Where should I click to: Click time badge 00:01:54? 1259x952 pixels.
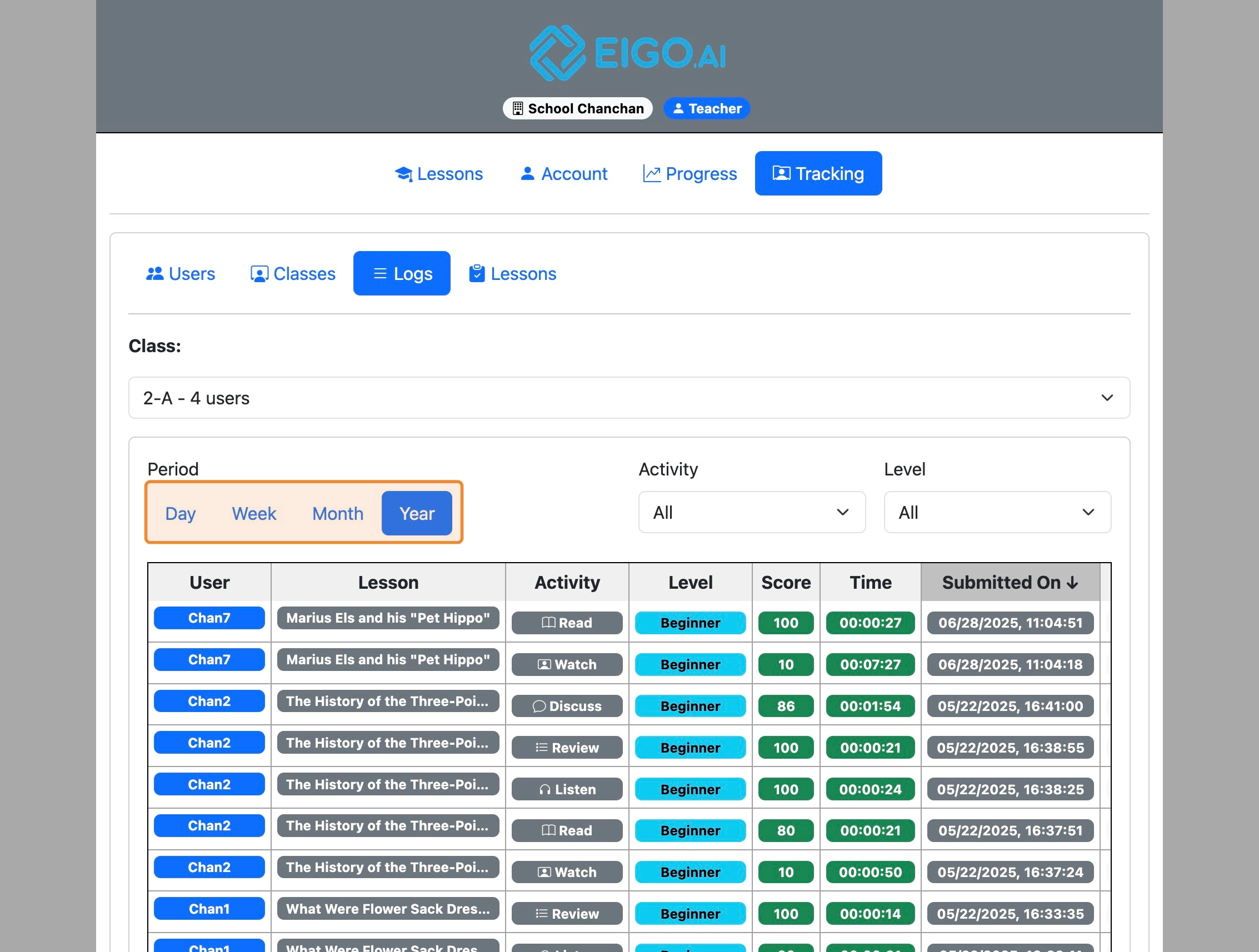pyautogui.click(x=870, y=706)
